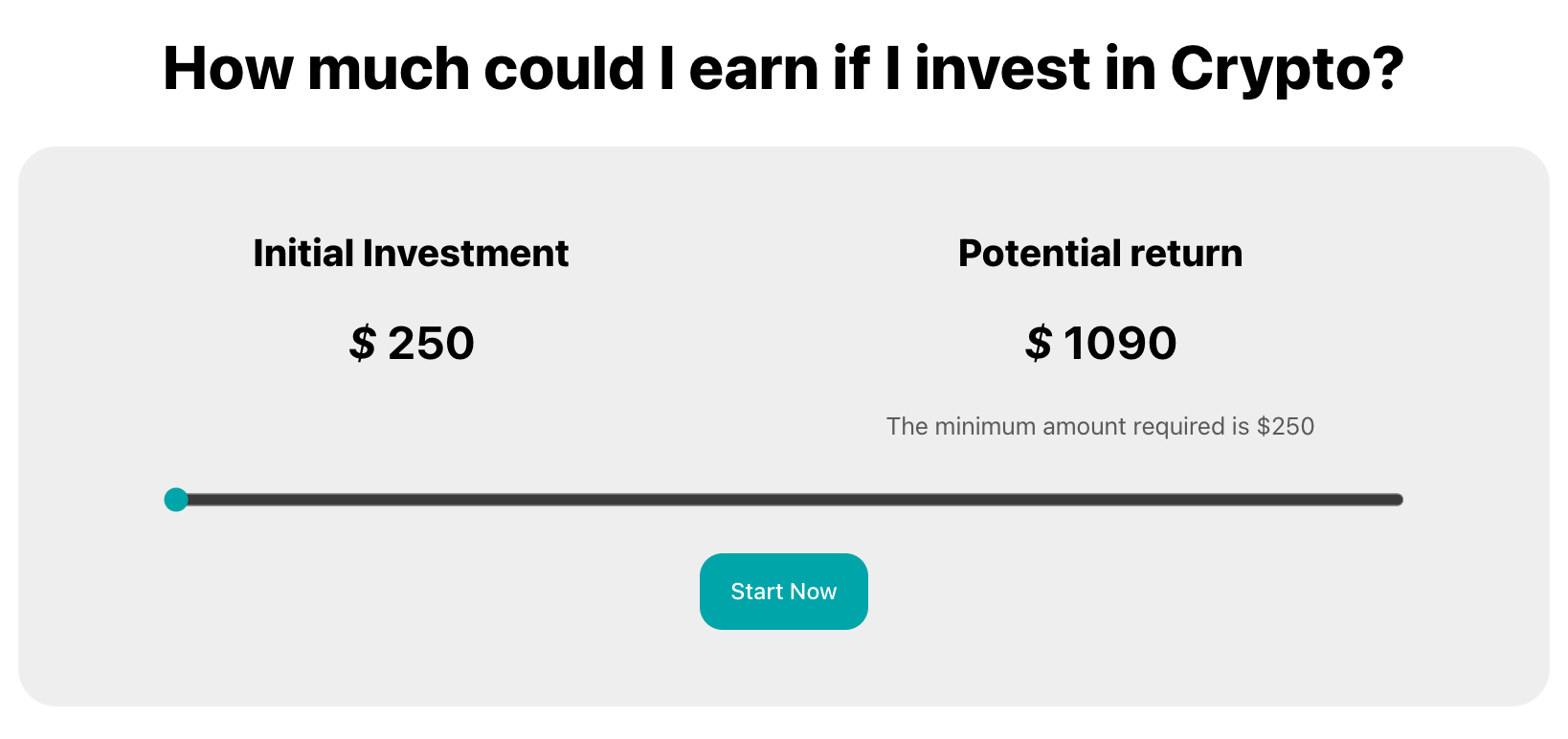Image resolution: width=1568 pixels, height=739 pixels.
Task: Click the dollar sign beside 250
Action: pos(363,343)
